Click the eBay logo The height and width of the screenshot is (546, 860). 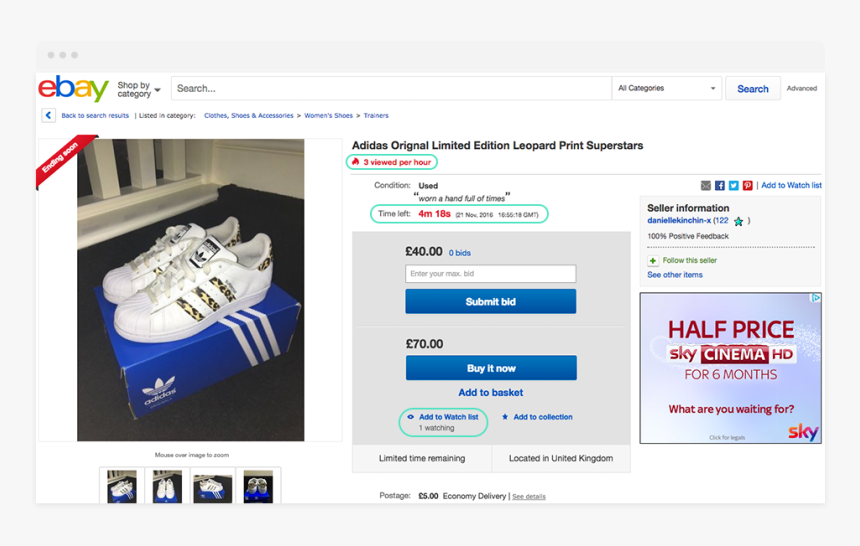tap(73, 88)
